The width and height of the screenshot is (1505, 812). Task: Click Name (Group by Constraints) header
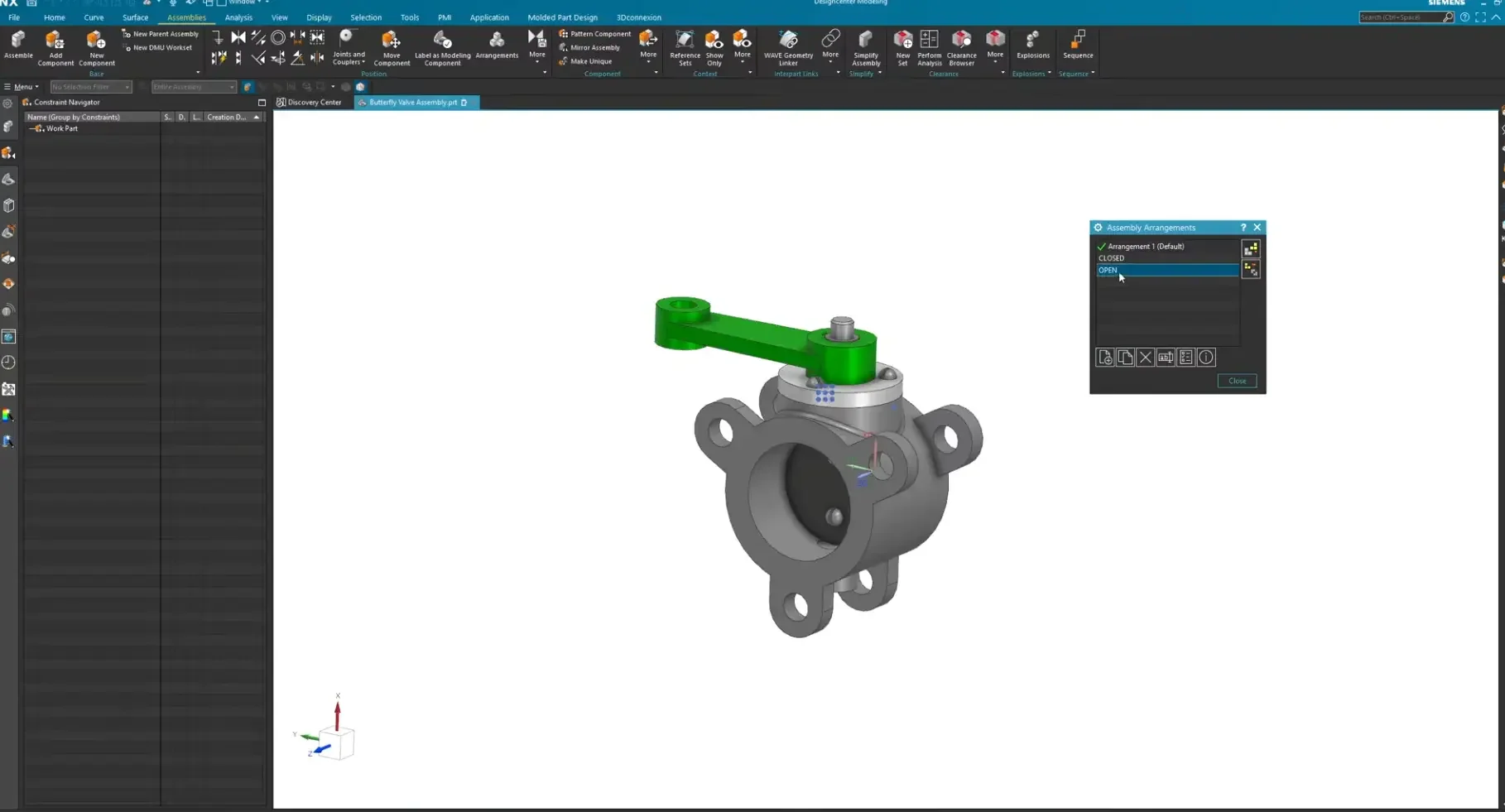click(x=92, y=118)
